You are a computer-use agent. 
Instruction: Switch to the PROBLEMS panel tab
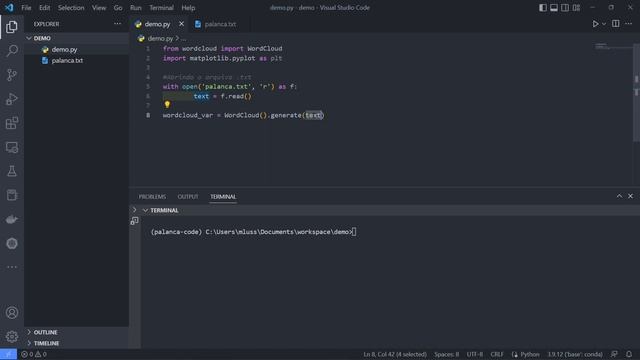(x=152, y=197)
